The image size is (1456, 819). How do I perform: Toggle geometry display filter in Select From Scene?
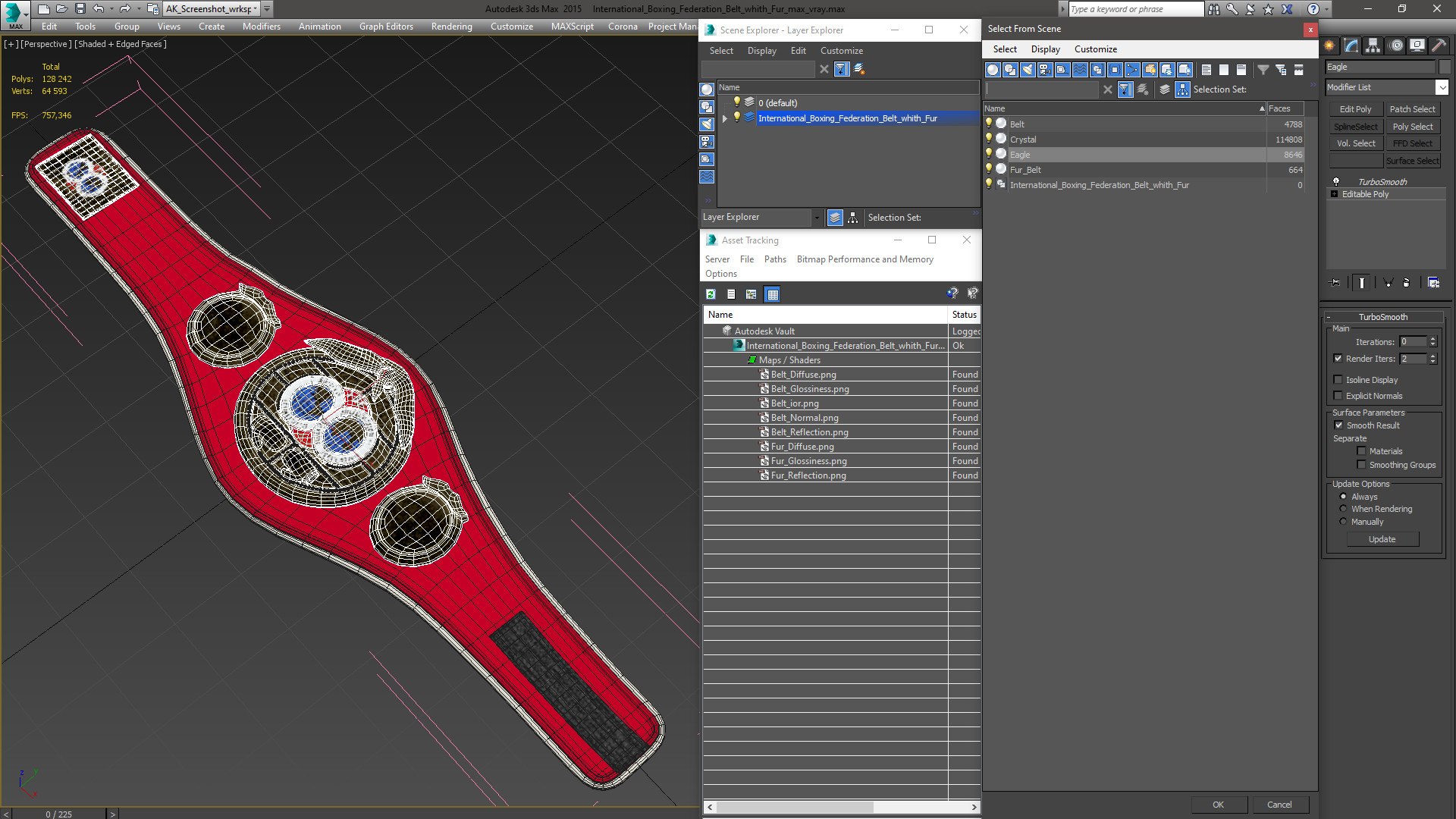tap(993, 70)
